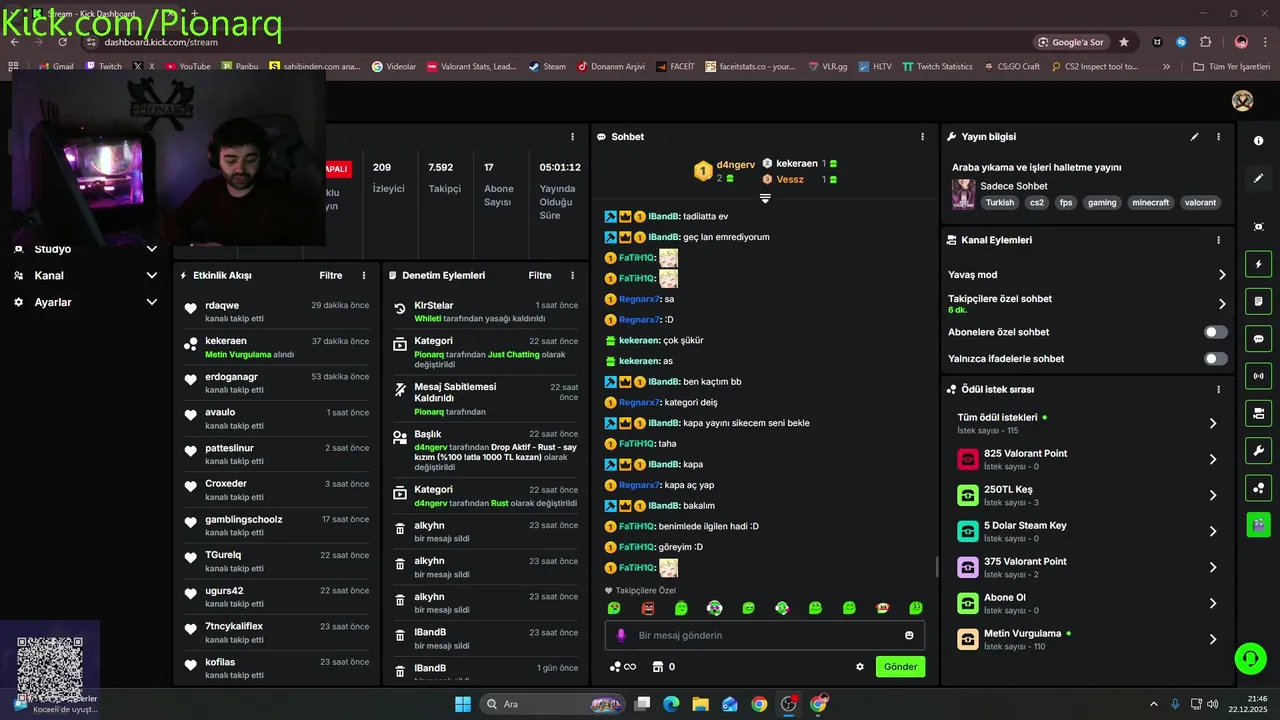The height and width of the screenshot is (720, 1280).
Task: Toggle the lightning bolt activity panel icon
Action: (x=1258, y=265)
